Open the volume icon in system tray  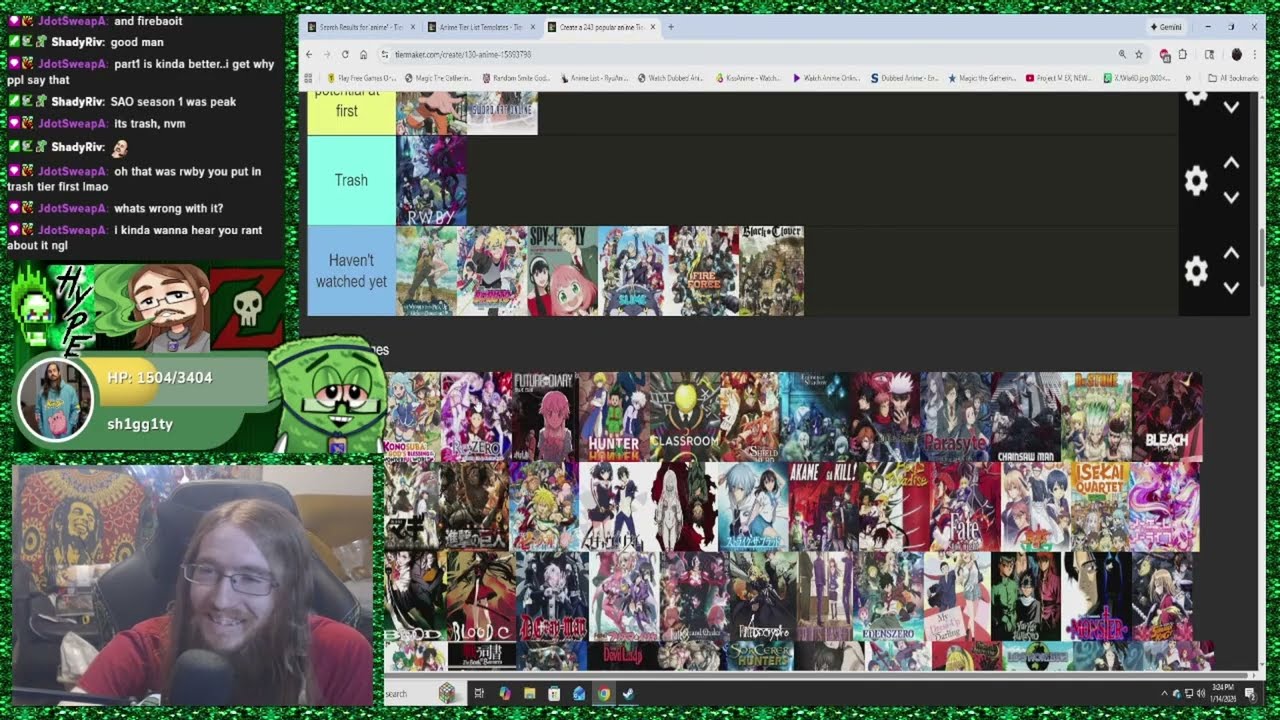coord(1201,693)
